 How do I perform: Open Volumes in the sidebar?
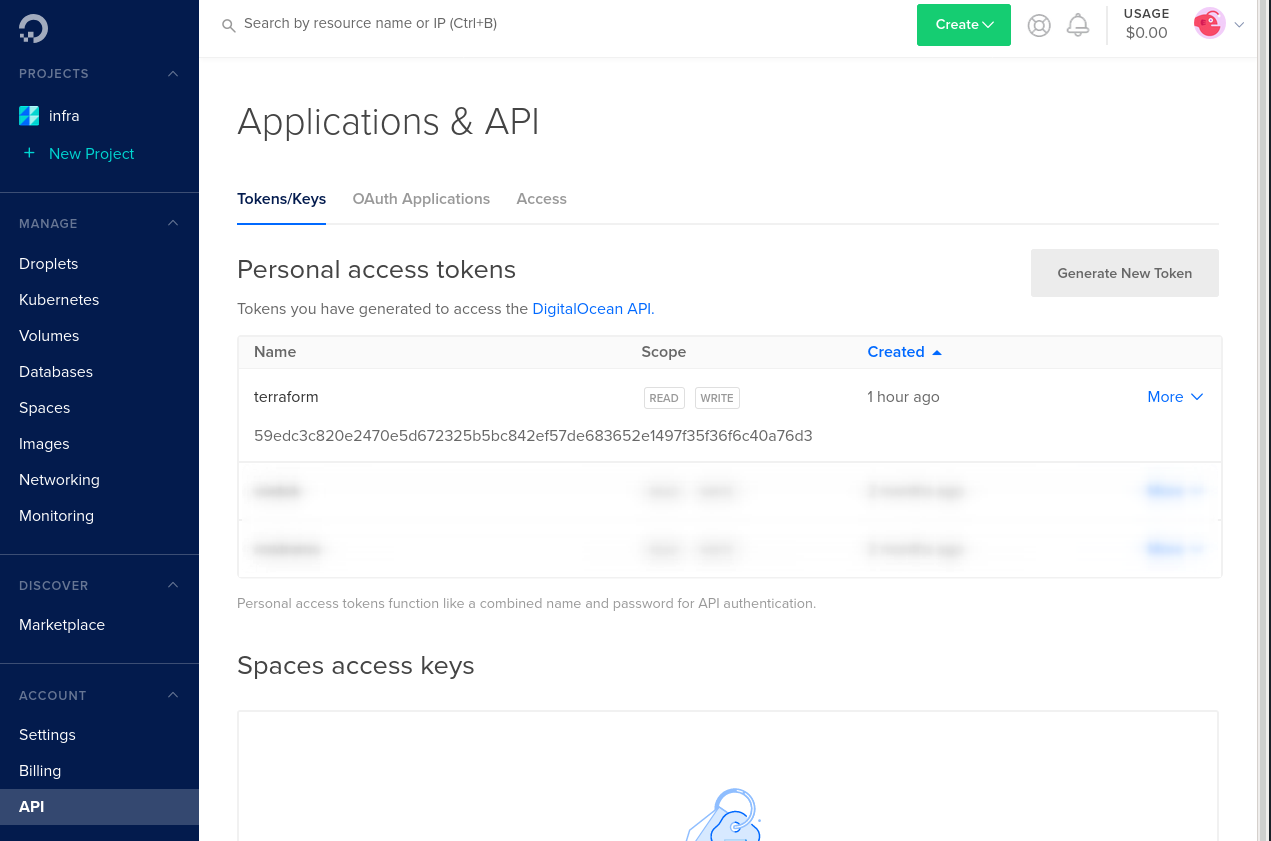point(49,336)
